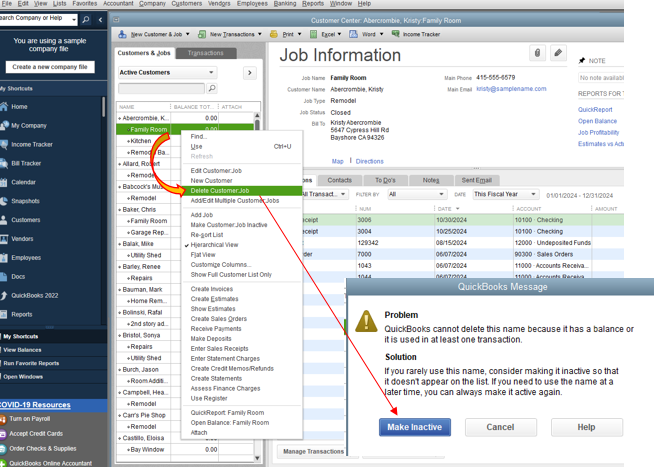This screenshot has height=471, width=656.
Task: Open the Word dropdown arrow
Action: click(x=382, y=34)
